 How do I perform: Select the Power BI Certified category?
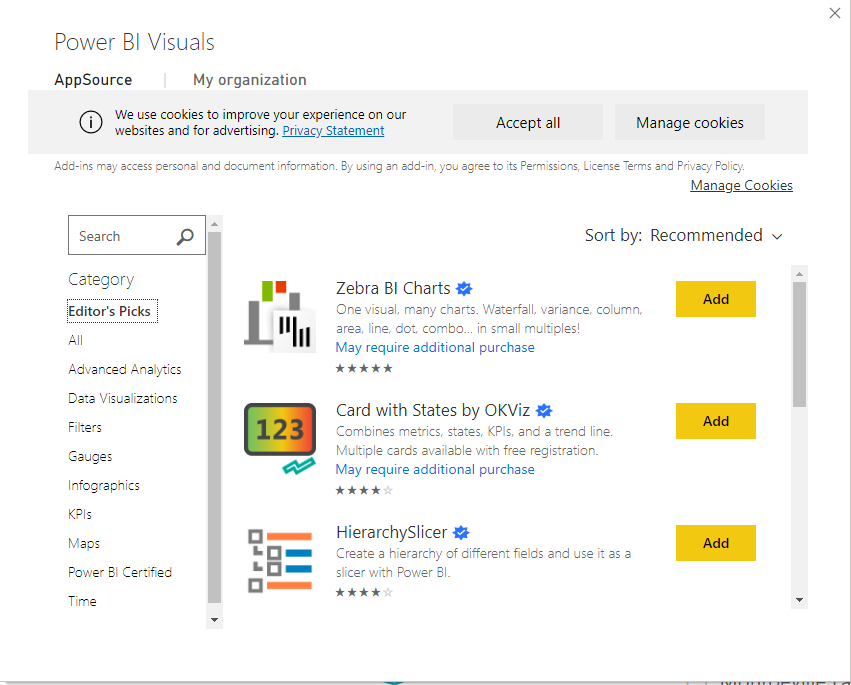pyautogui.click(x=120, y=572)
